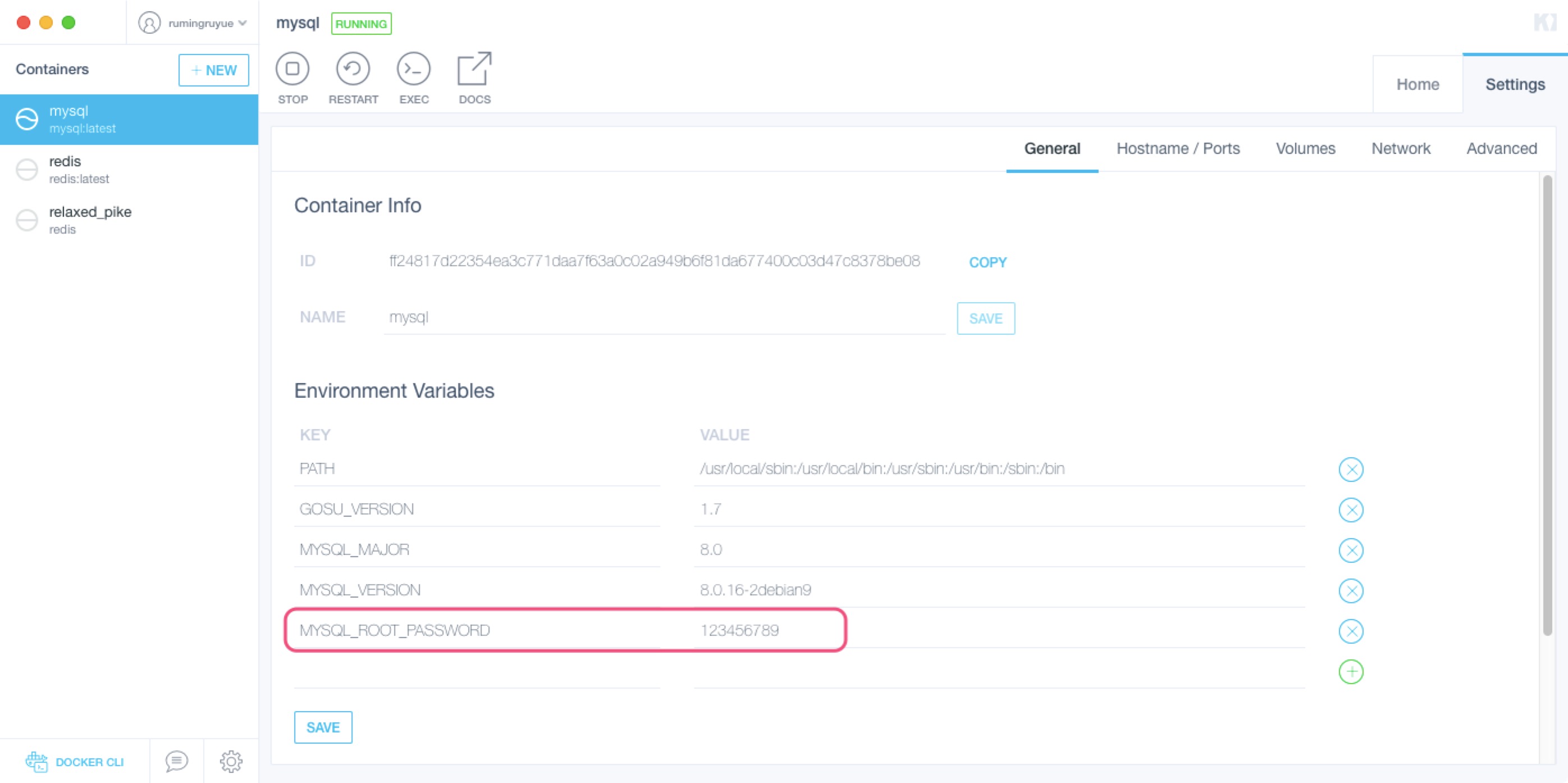Click the empty new KEY field
Screen dimensions: 1568x783
coord(477,671)
